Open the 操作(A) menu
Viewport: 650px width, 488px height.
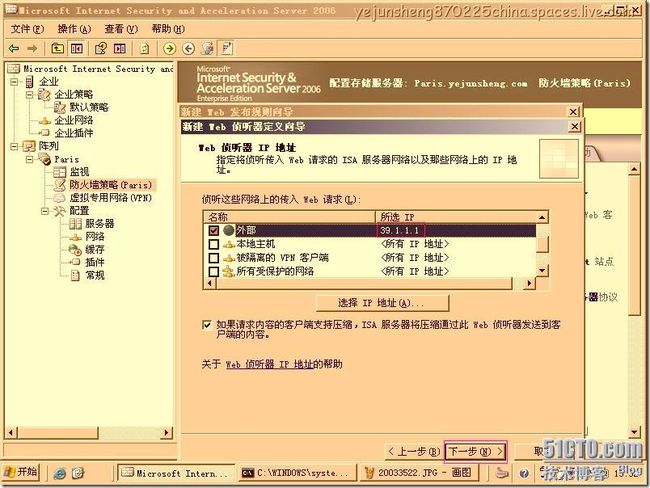[x=74, y=29]
